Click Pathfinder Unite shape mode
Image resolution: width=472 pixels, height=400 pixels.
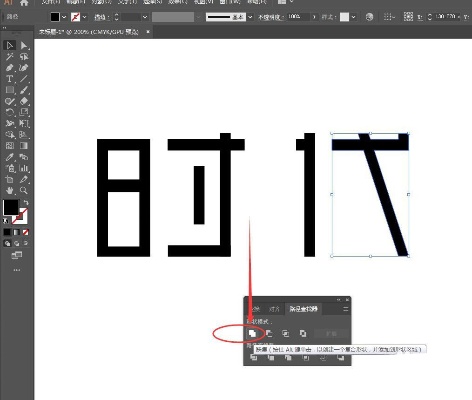pyautogui.click(x=252, y=333)
